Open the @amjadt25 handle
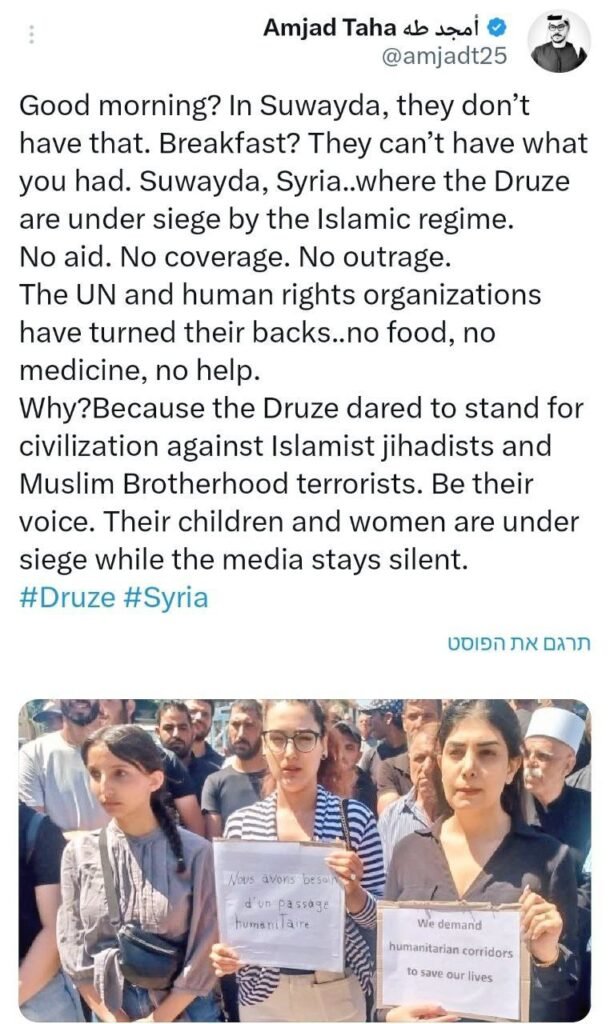This screenshot has width=610, height=1024. (x=443, y=57)
